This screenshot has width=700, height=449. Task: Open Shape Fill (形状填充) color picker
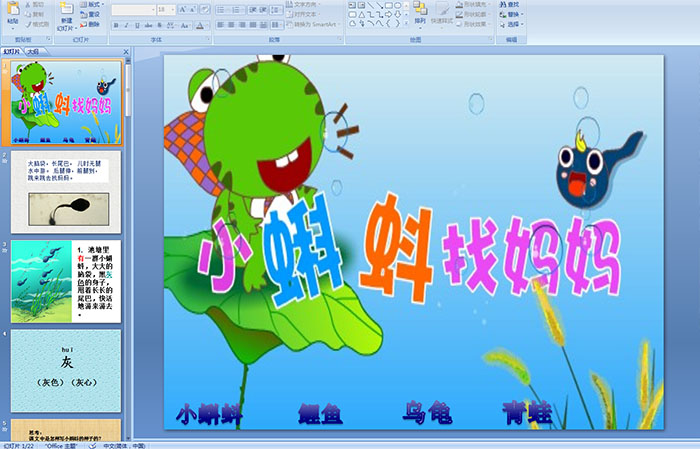coord(472,4)
